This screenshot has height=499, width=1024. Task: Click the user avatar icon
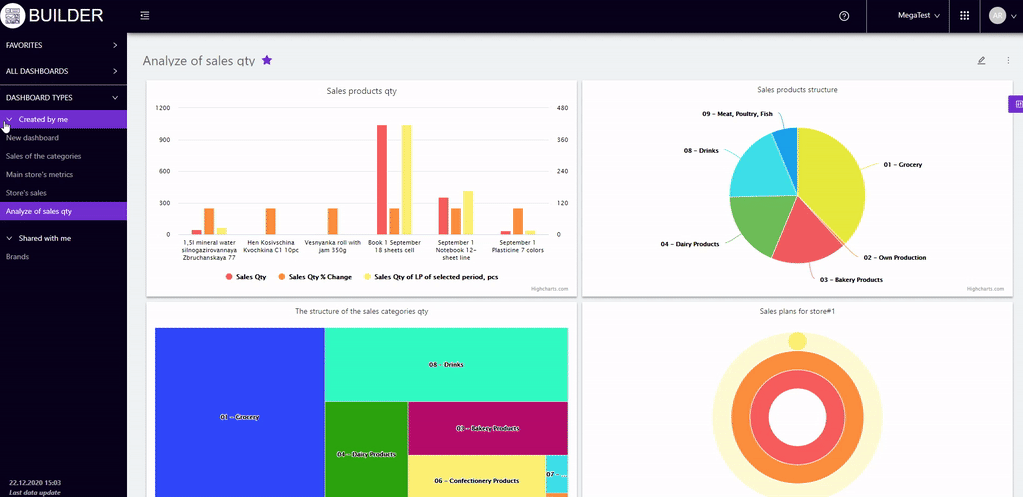pyautogui.click(x=996, y=16)
